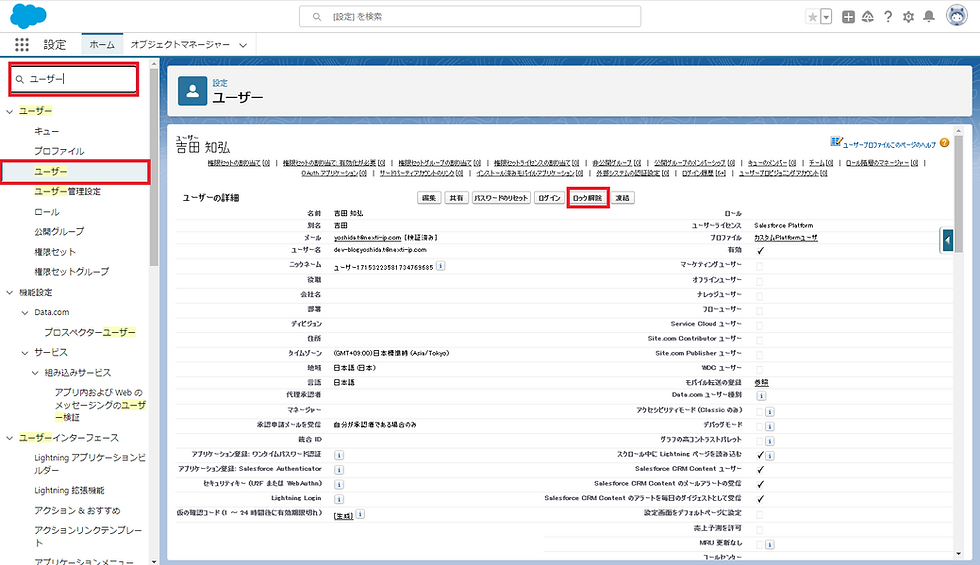Click the orange help icon for this page

pos(944,142)
